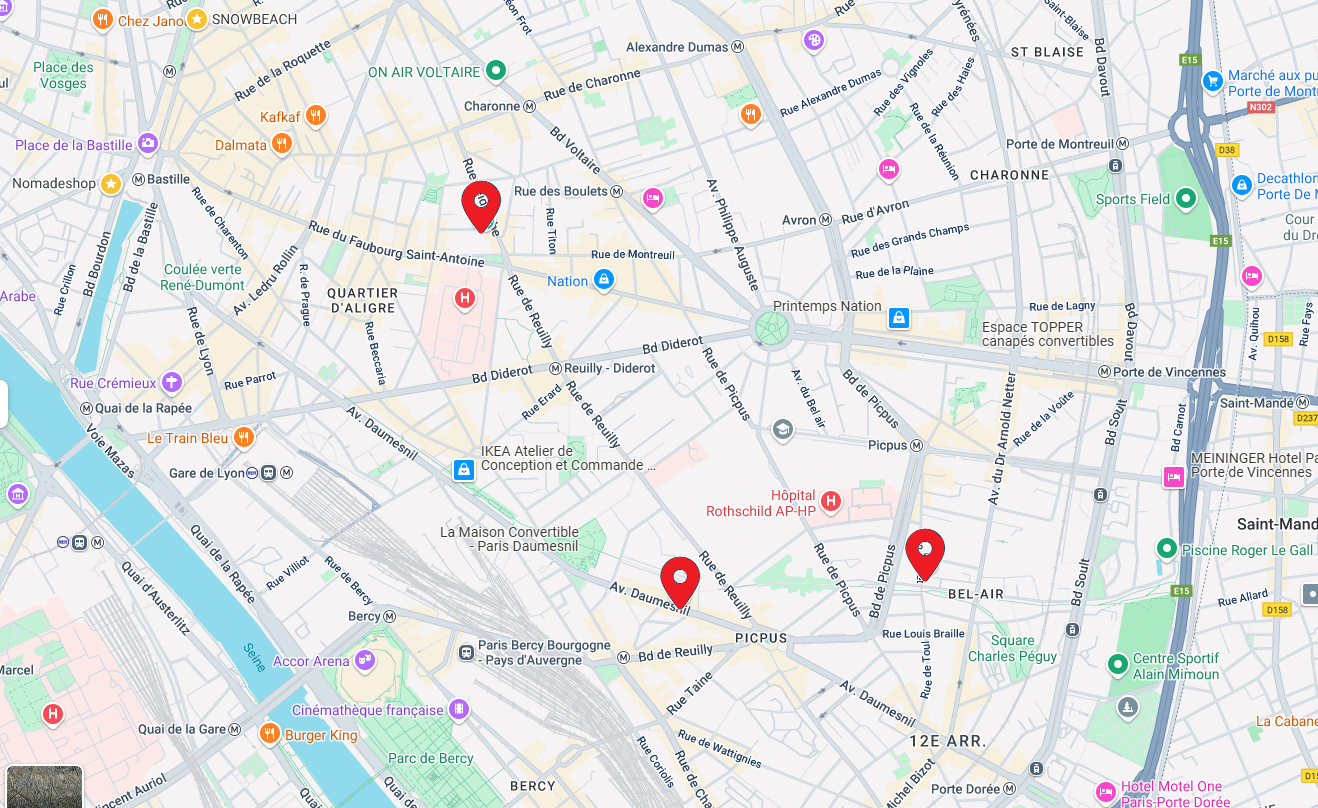Open the Accor Arena venue icon
Viewport: 1318px width, 808px height.
click(365, 660)
